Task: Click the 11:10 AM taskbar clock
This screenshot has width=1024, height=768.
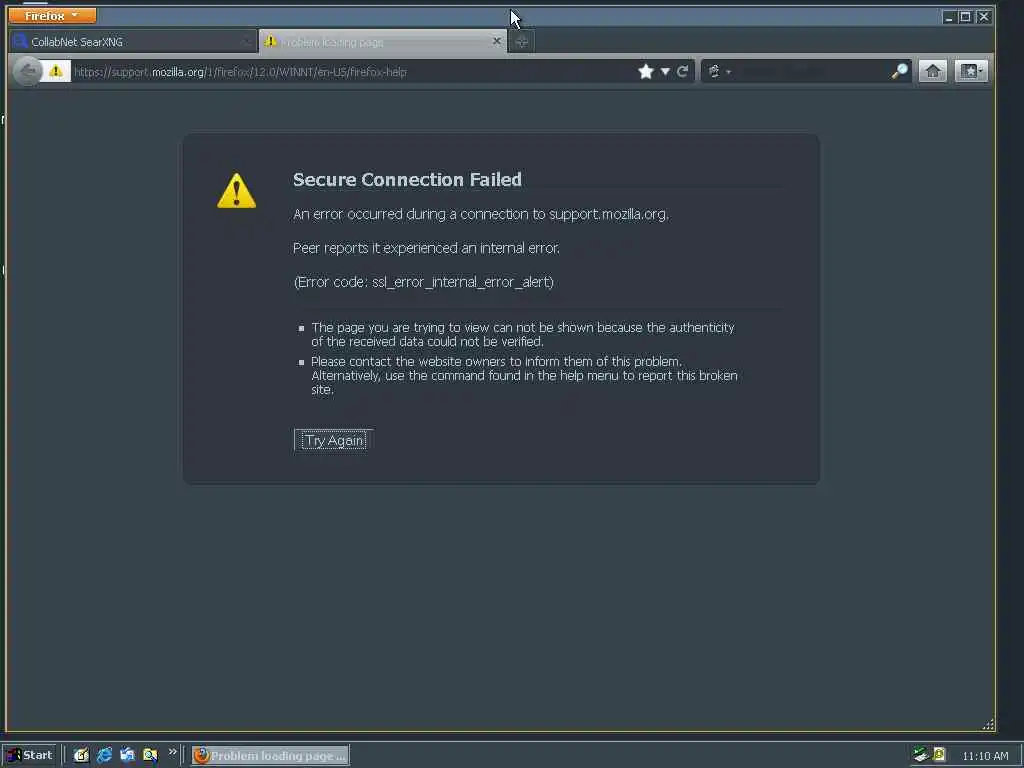Action: (985, 756)
